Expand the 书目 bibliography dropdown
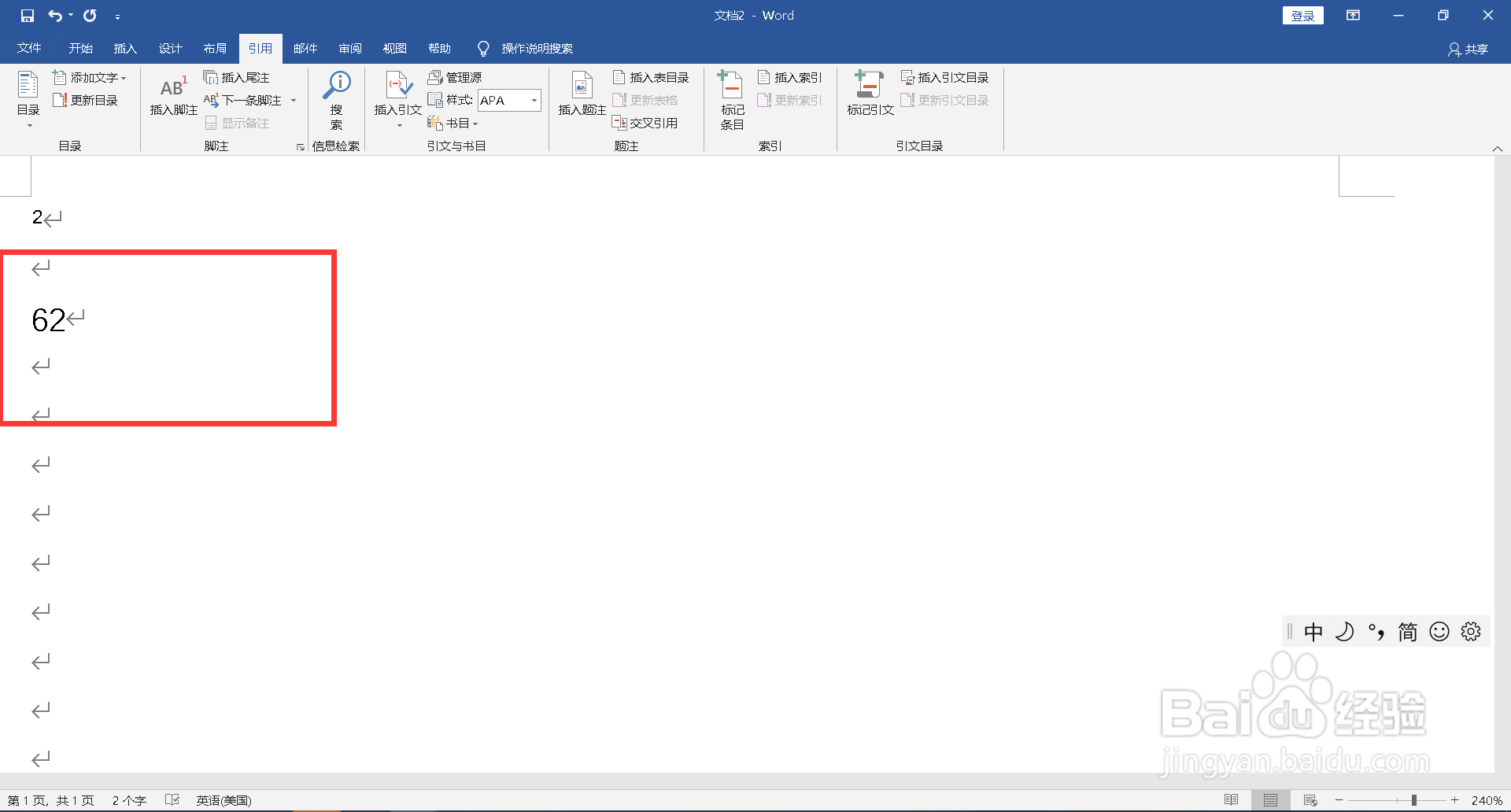The image size is (1511, 812). (453, 123)
